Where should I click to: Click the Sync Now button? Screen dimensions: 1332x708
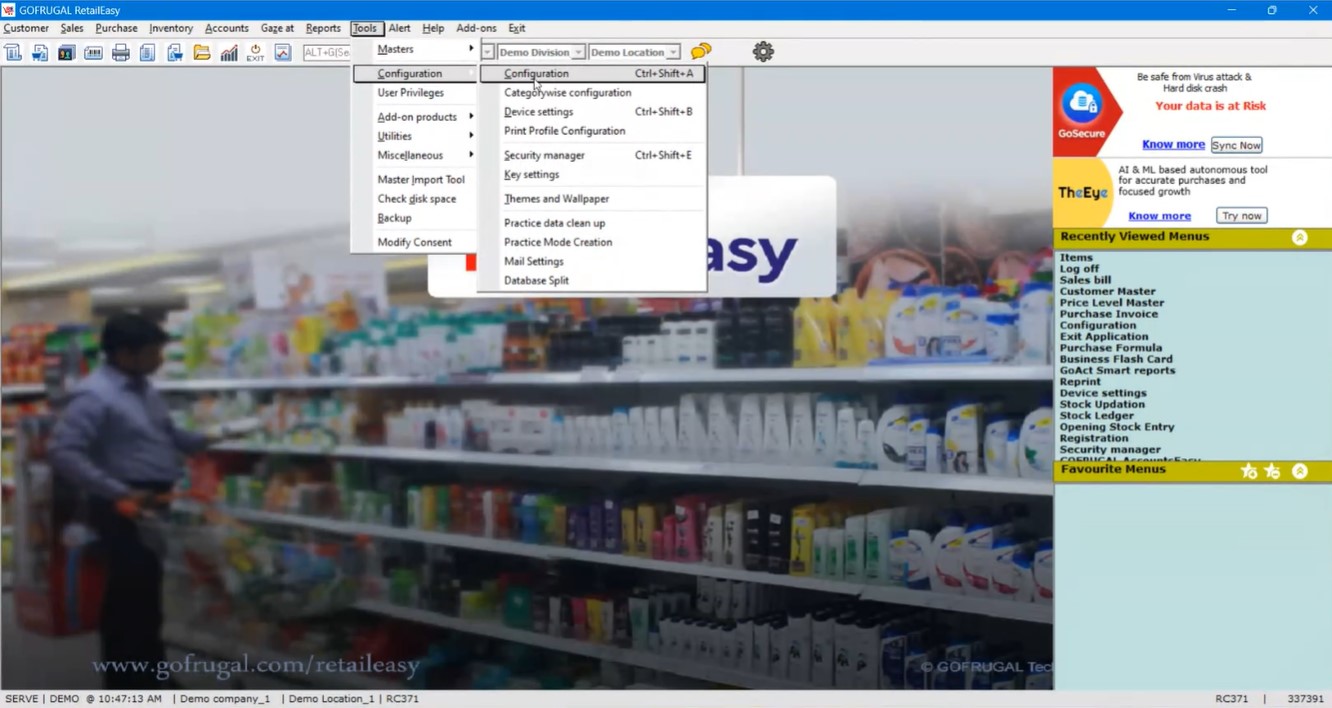(x=1236, y=145)
